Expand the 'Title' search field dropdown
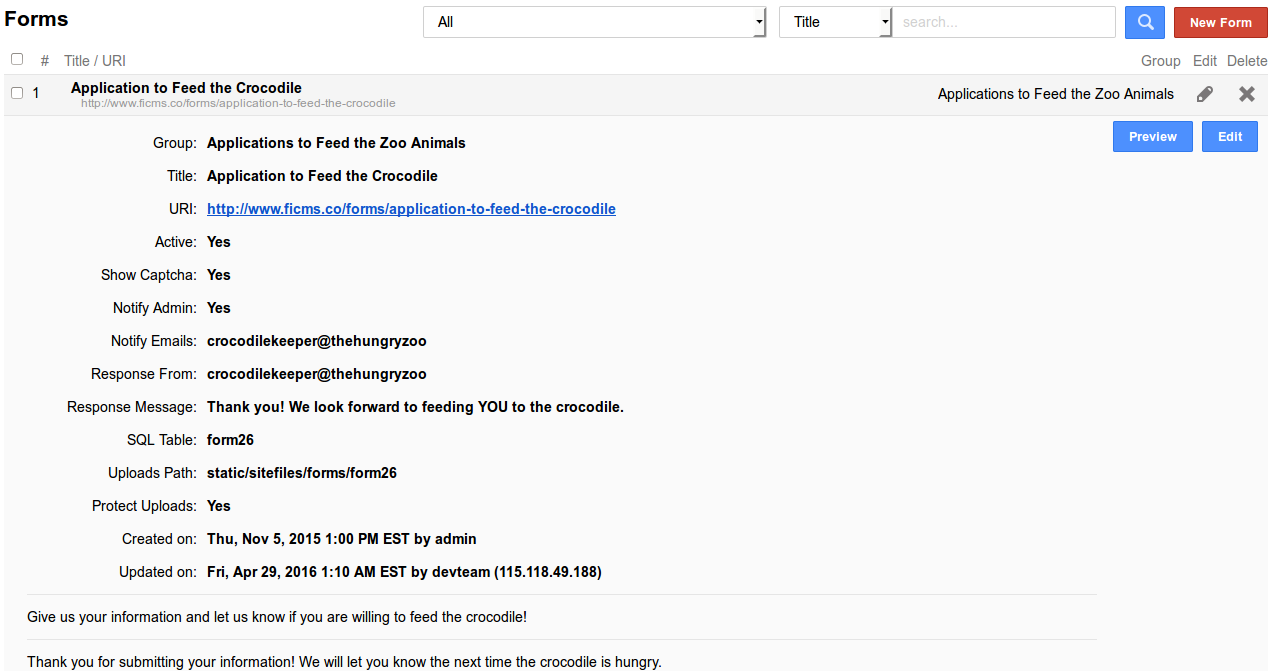This screenshot has width=1272, height=671. click(x=835, y=22)
